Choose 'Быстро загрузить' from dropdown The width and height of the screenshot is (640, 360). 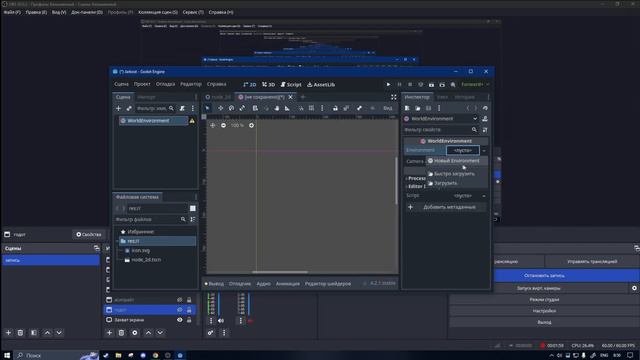pos(456,174)
